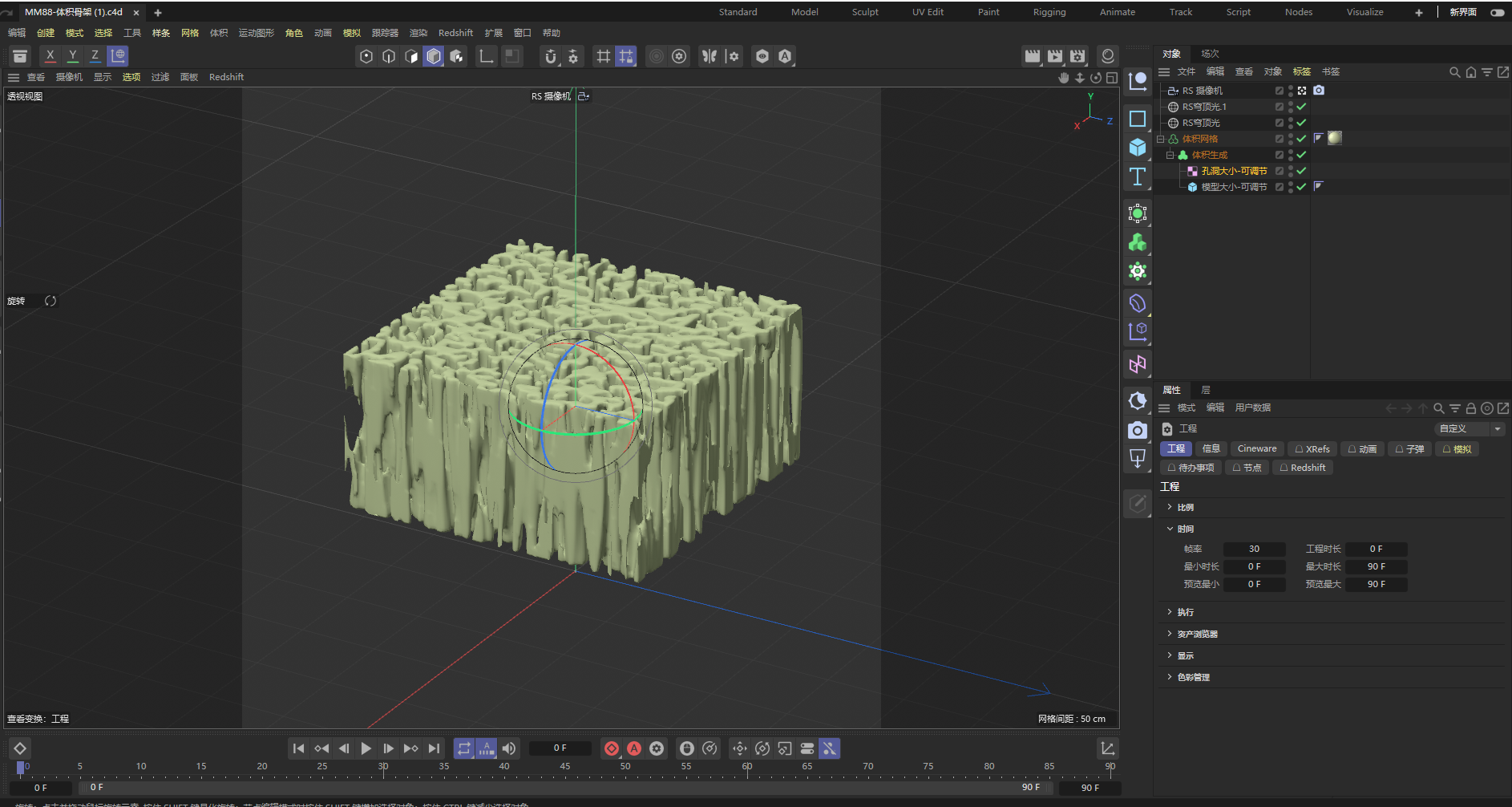Image resolution: width=1512 pixels, height=807 pixels.
Task: Open the 摄像机 viewport menu
Action: tap(69, 77)
